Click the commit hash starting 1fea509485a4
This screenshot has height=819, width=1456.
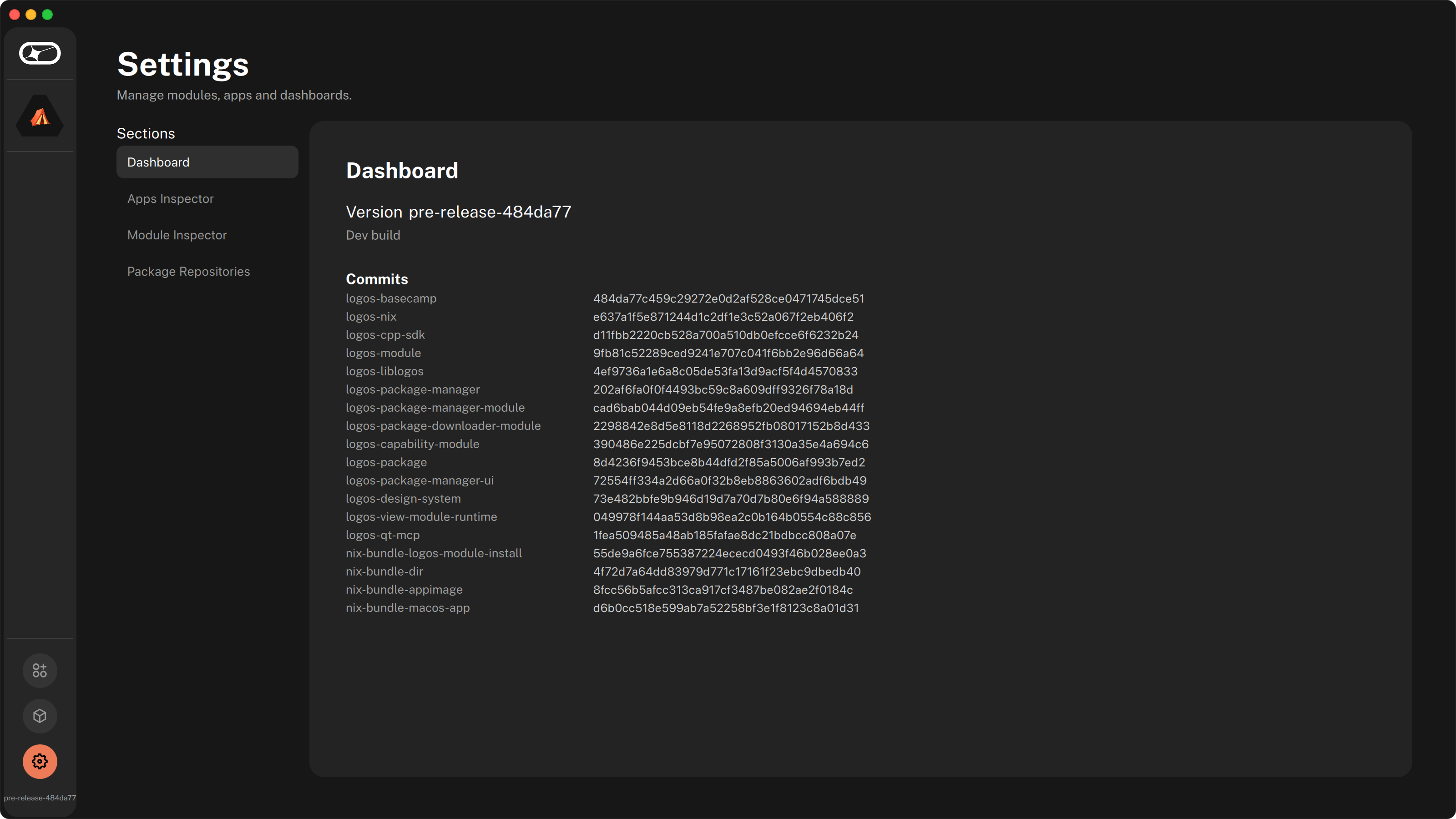[725, 535]
